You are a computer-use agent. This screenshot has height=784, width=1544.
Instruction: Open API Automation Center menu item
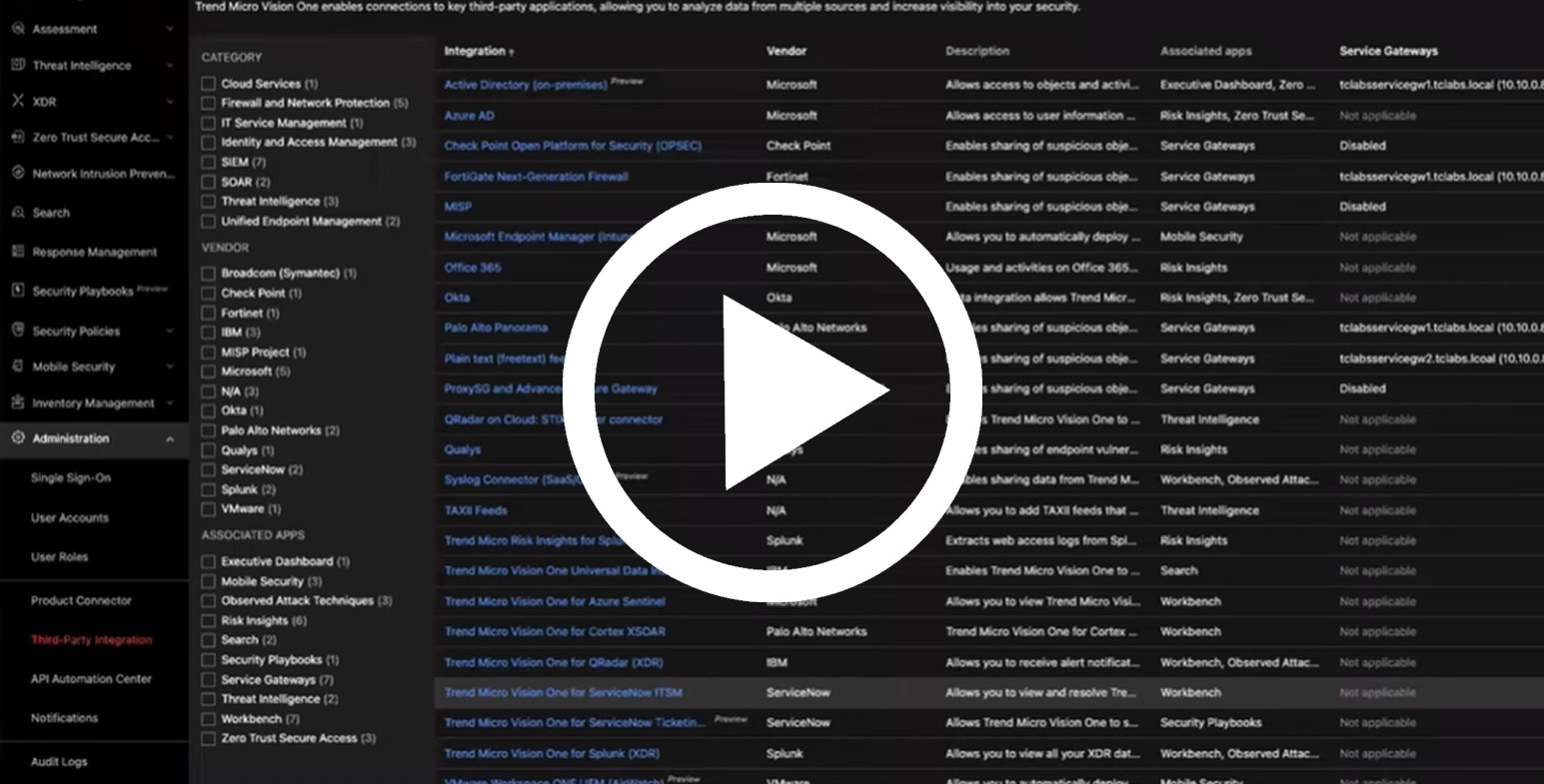[x=91, y=679]
